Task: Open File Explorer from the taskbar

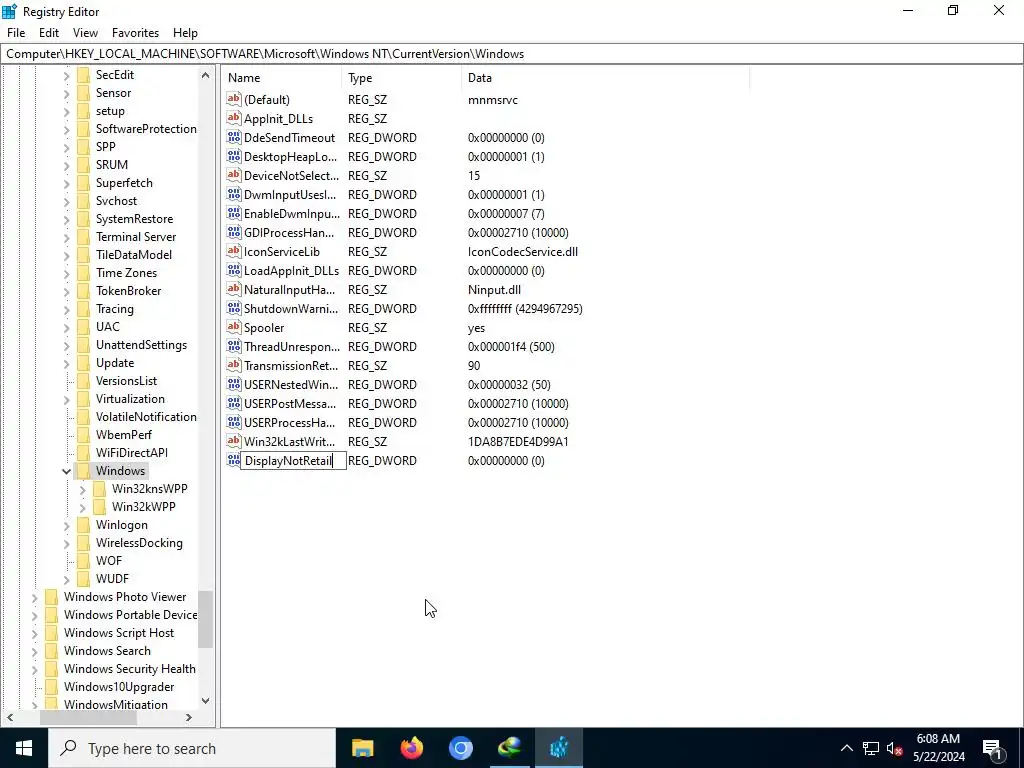Action: click(362, 748)
